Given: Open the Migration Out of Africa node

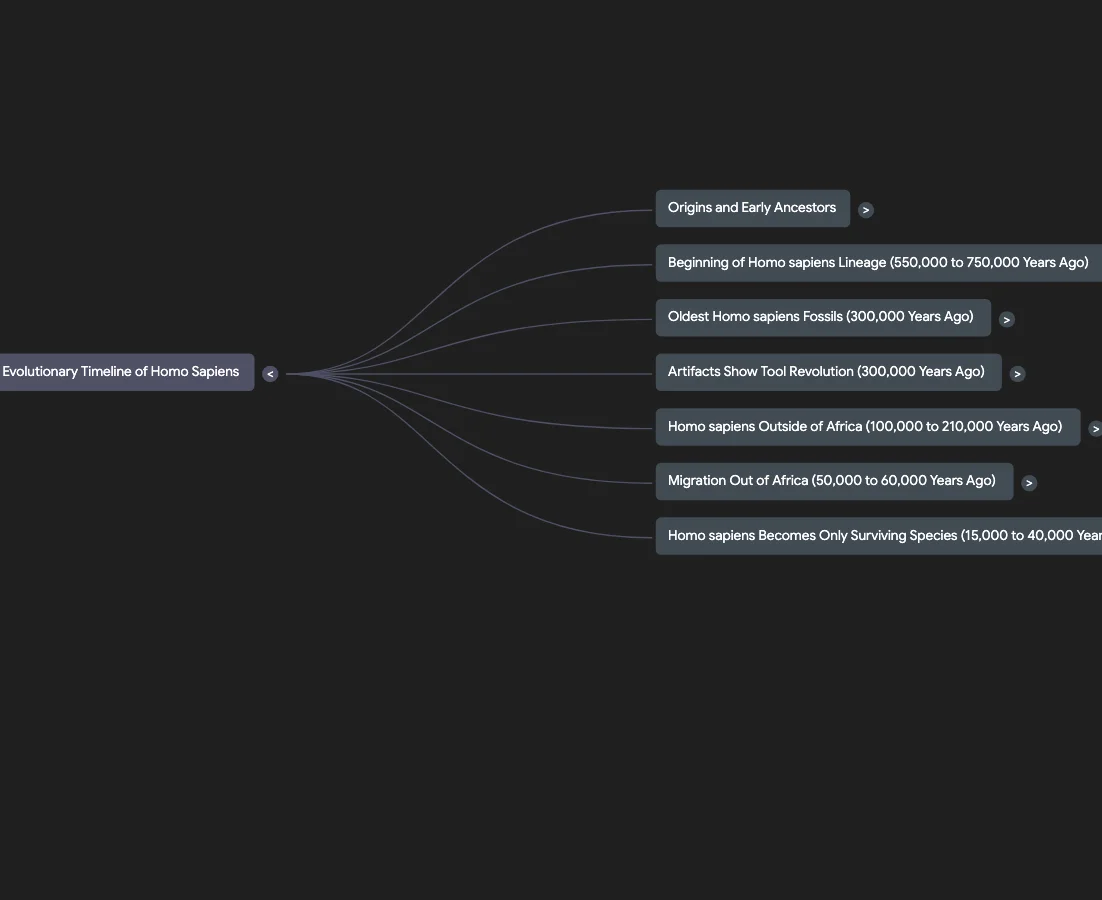Looking at the screenshot, I should (x=833, y=480).
